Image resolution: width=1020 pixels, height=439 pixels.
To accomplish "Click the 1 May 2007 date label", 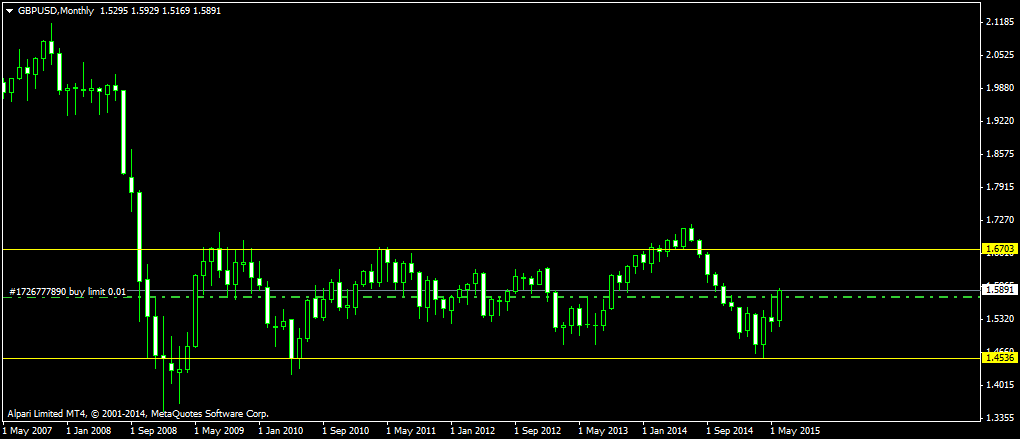I will pos(27,431).
